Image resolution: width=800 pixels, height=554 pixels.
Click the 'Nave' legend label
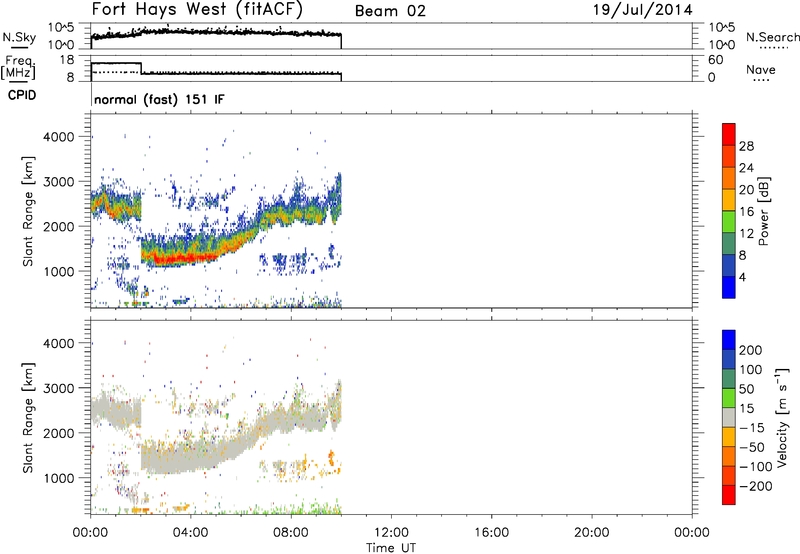pos(761,69)
